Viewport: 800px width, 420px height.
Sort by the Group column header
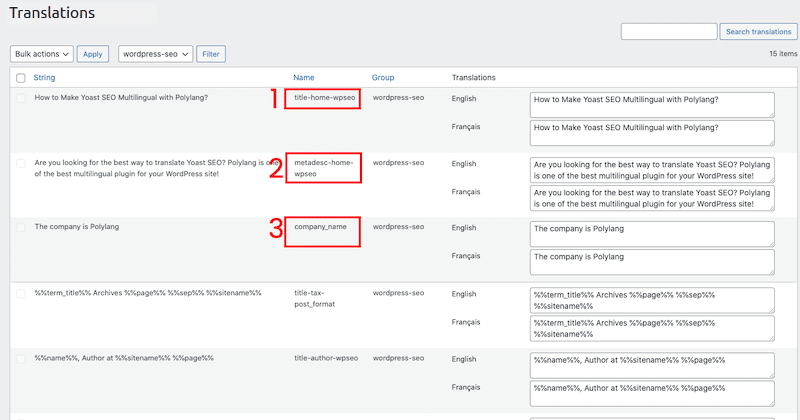tap(383, 78)
